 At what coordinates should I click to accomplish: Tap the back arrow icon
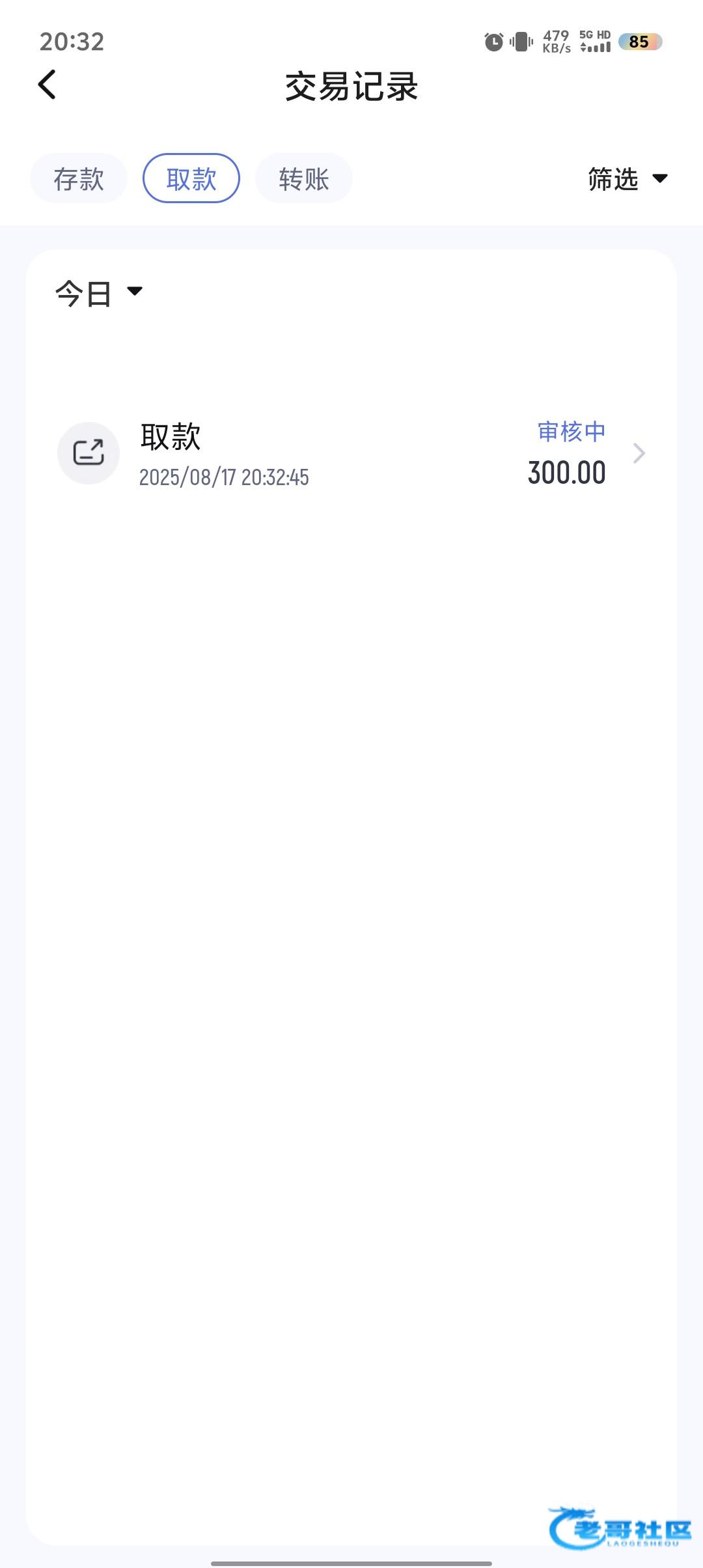tap(47, 85)
